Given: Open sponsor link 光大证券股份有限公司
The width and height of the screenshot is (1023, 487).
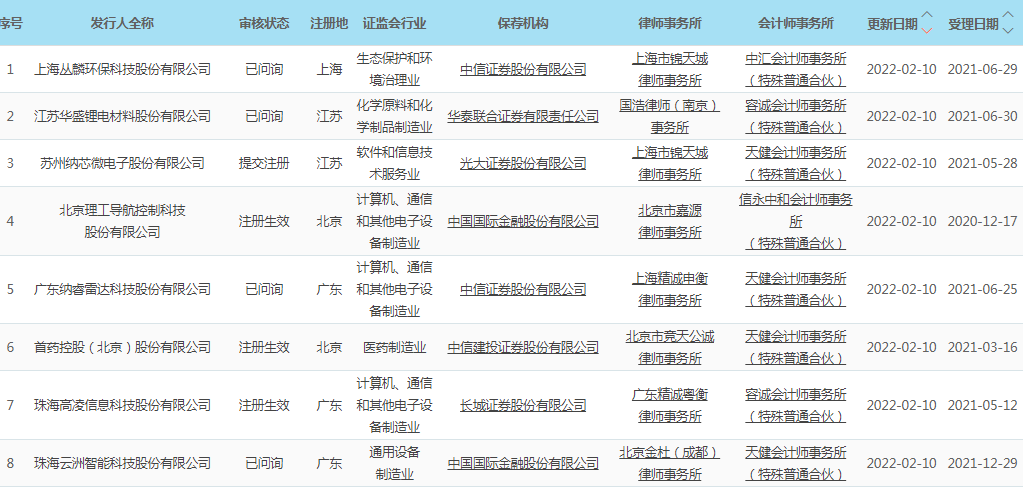Looking at the screenshot, I should [x=523, y=163].
